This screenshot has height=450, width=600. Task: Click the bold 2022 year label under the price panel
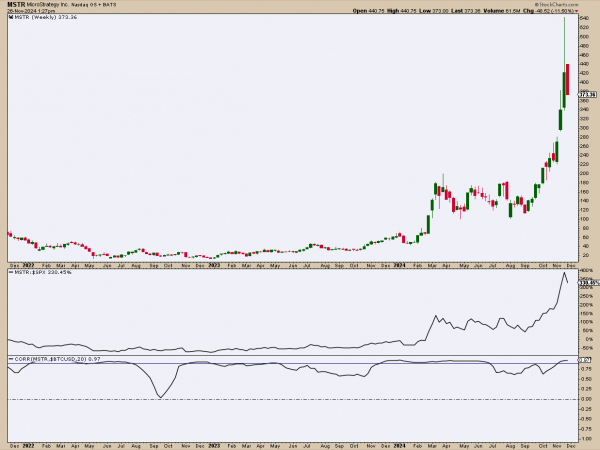pyautogui.click(x=28, y=265)
